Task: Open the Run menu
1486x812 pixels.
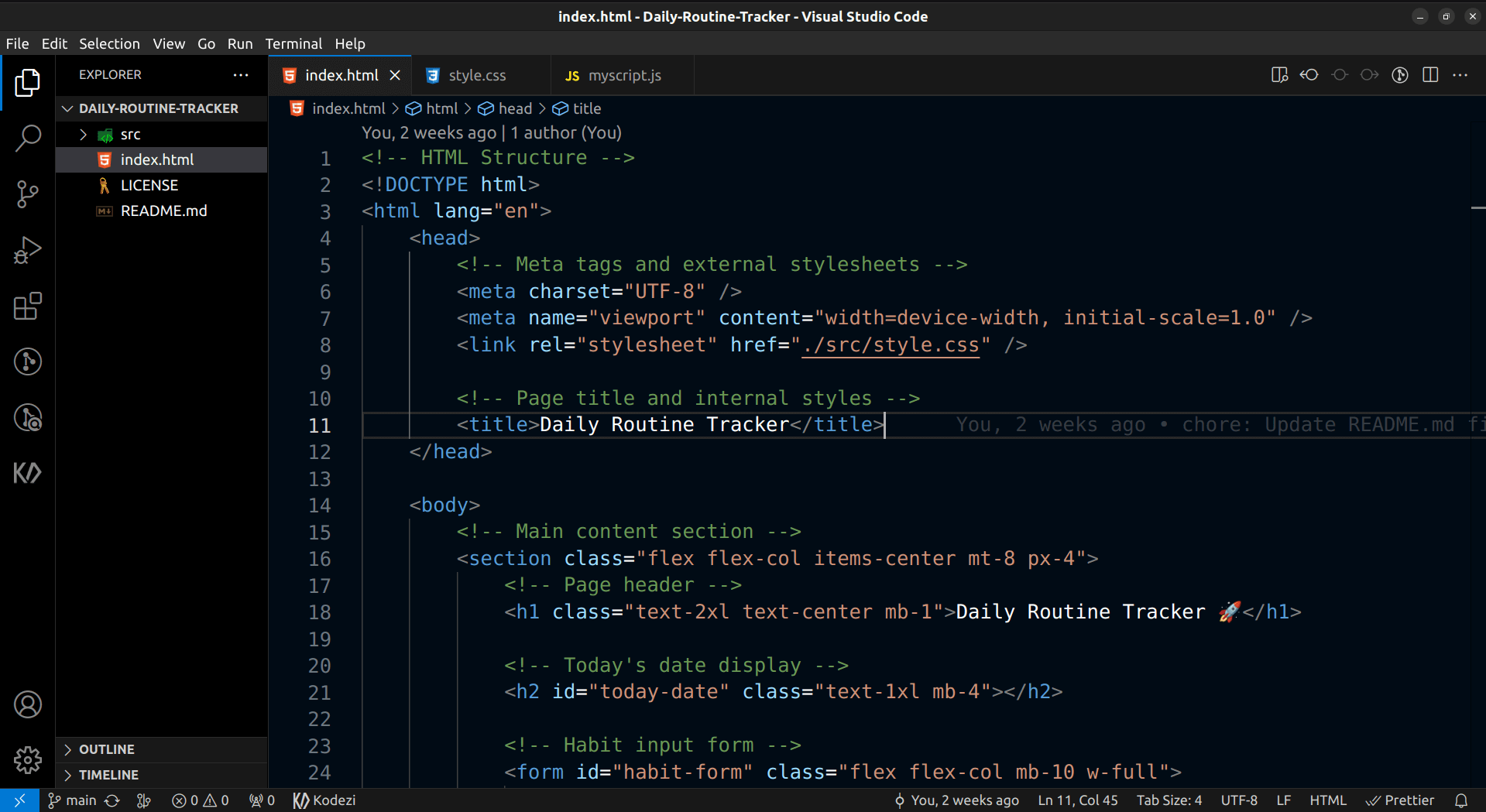Action: [240, 43]
